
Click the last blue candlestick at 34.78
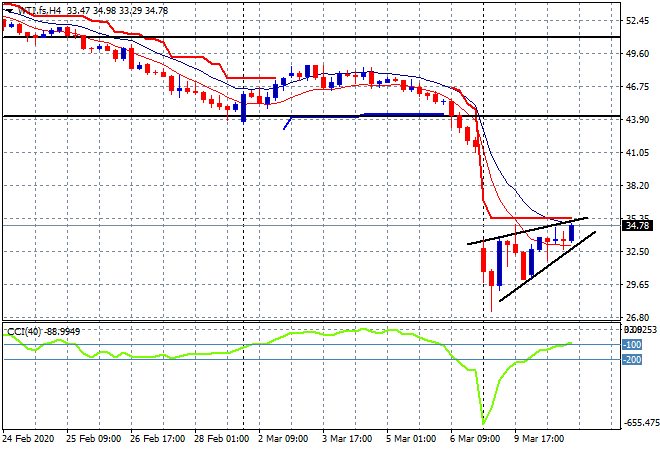(571, 233)
